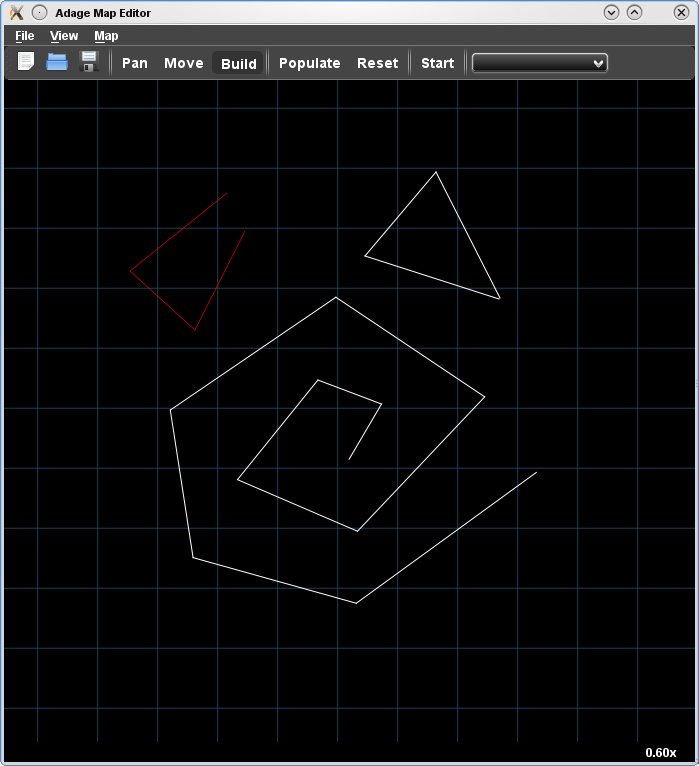
Task: Open the File menu
Action: click(25, 36)
